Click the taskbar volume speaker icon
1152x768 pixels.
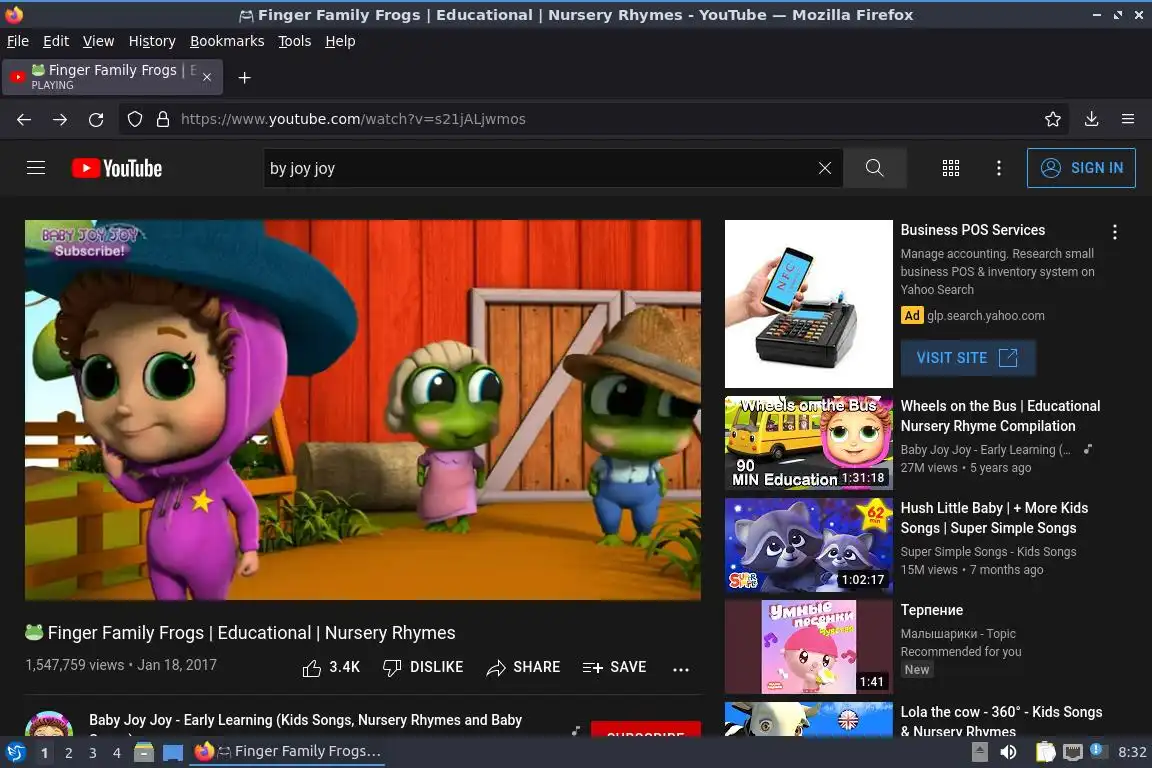pos(1009,752)
